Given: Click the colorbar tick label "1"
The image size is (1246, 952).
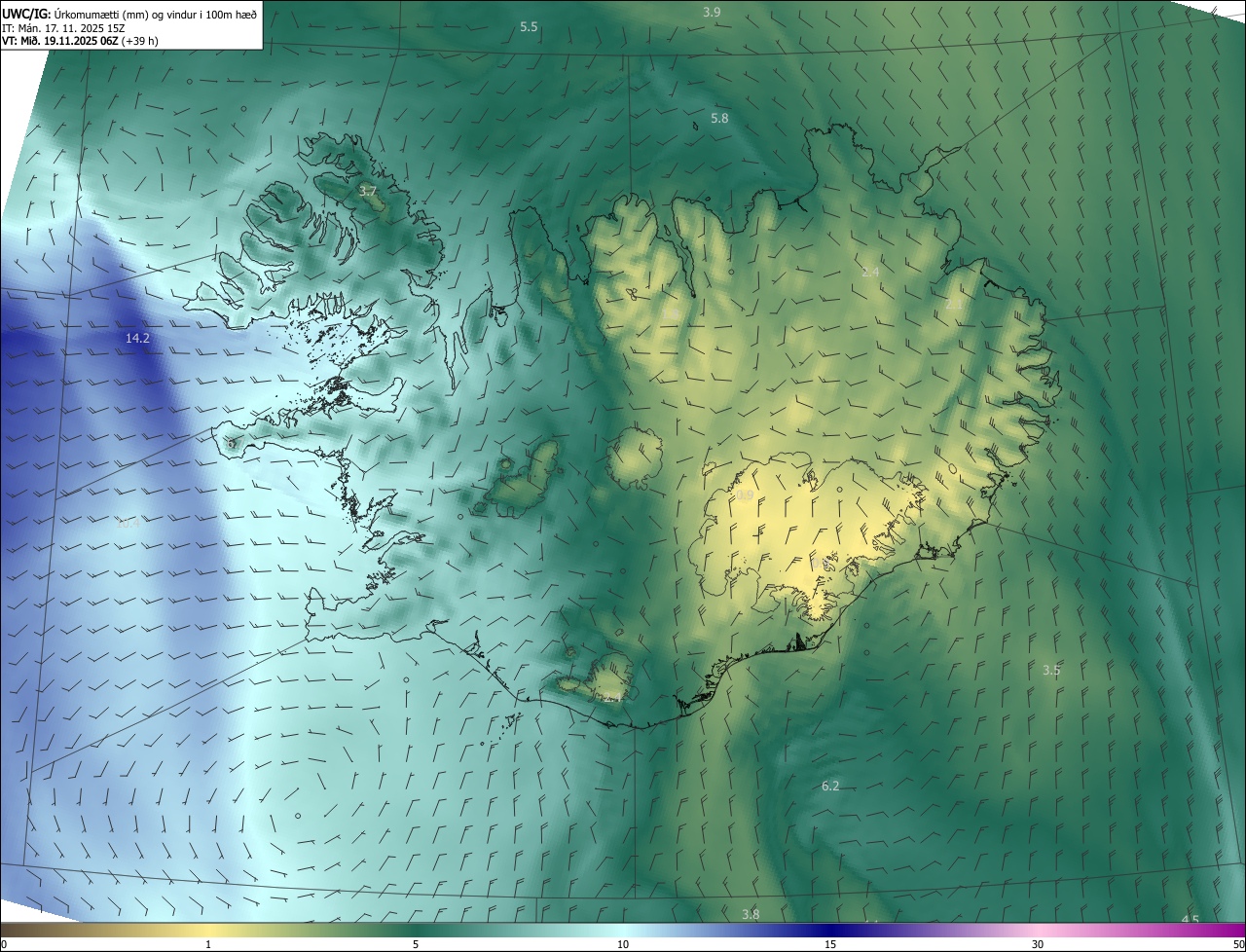Looking at the screenshot, I should (x=208, y=945).
